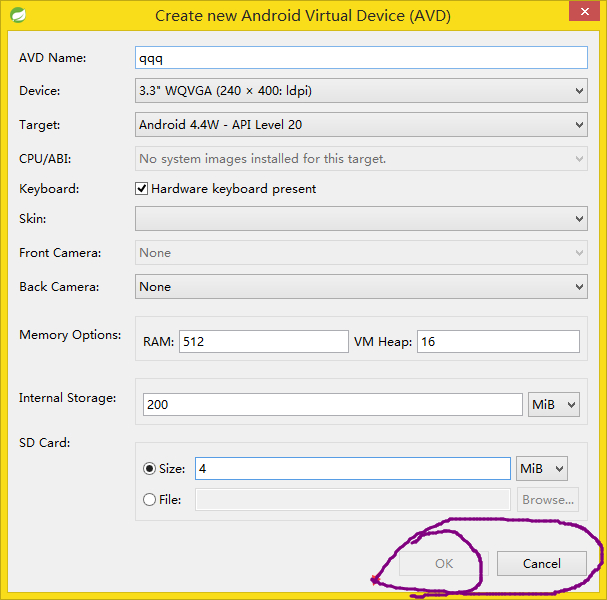Click the Internal Storage field showing 200
The image size is (607, 600).
pyautogui.click(x=333, y=405)
